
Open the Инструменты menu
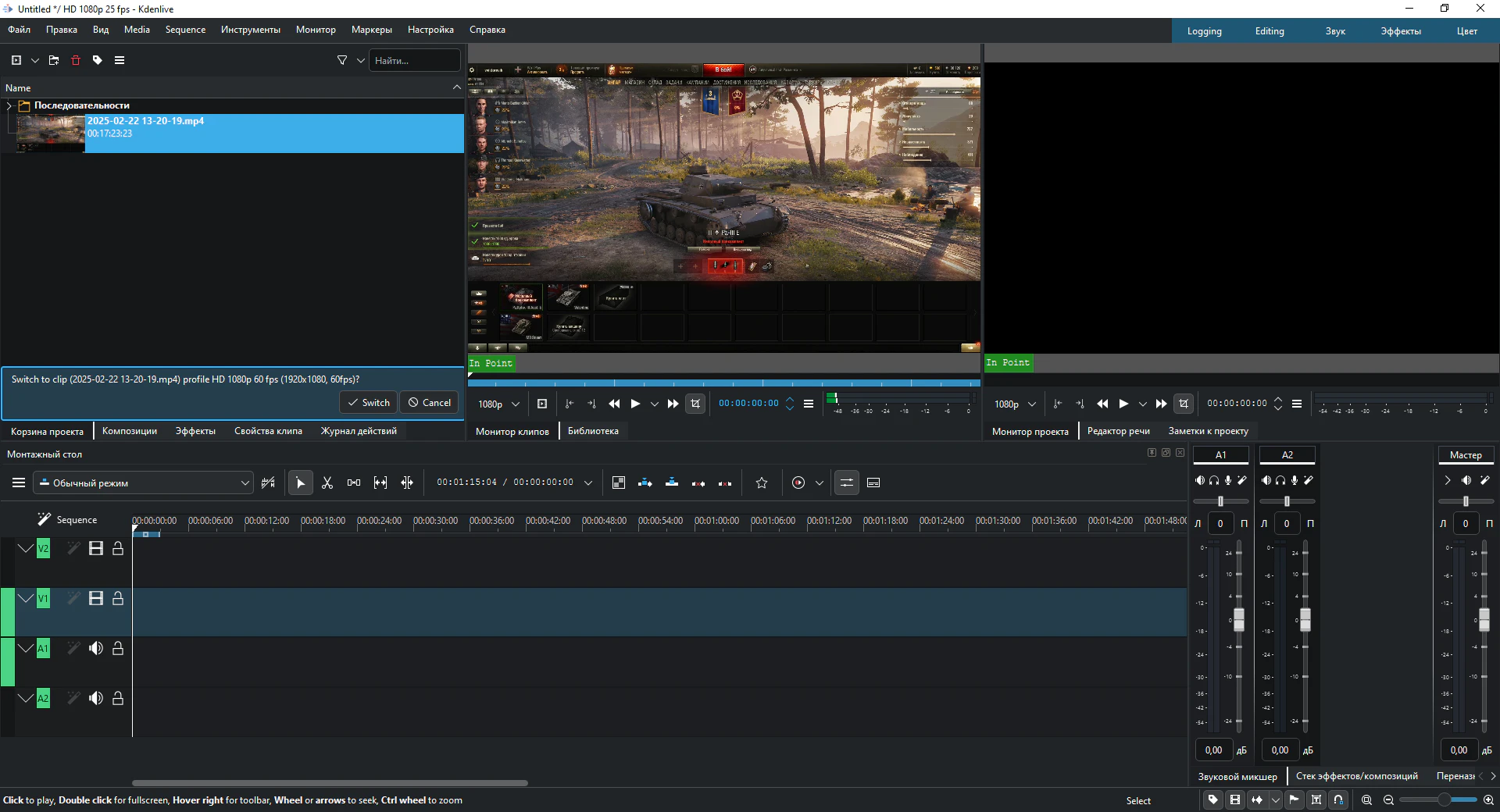tap(250, 30)
